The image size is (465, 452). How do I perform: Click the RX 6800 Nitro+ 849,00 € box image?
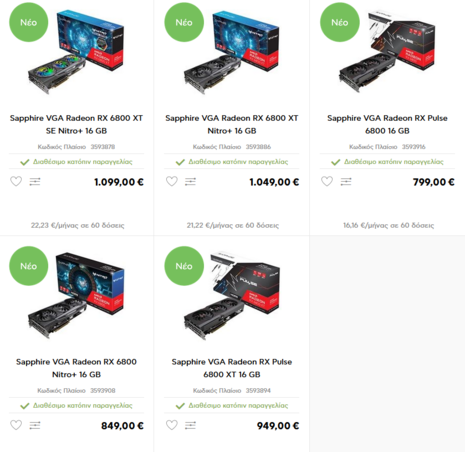pyautogui.click(x=76, y=296)
